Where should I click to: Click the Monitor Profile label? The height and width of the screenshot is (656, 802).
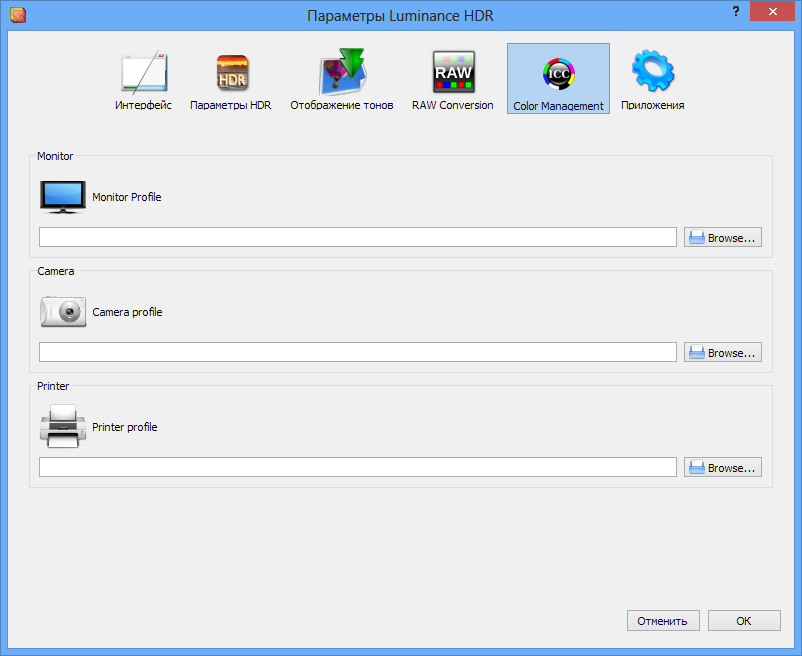[127, 197]
